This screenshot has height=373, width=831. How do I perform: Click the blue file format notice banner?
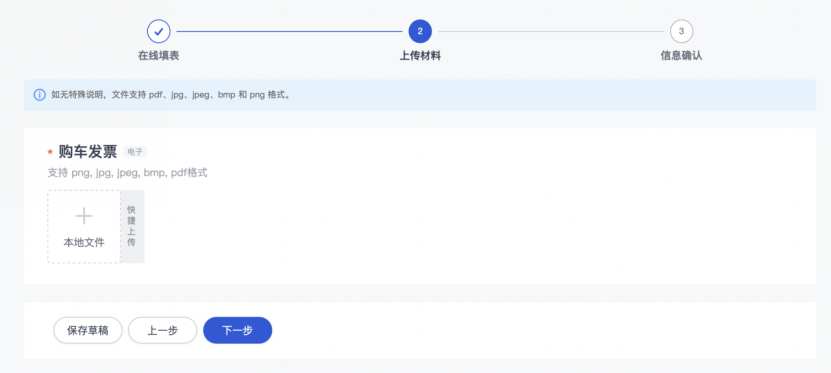[x=420, y=95]
